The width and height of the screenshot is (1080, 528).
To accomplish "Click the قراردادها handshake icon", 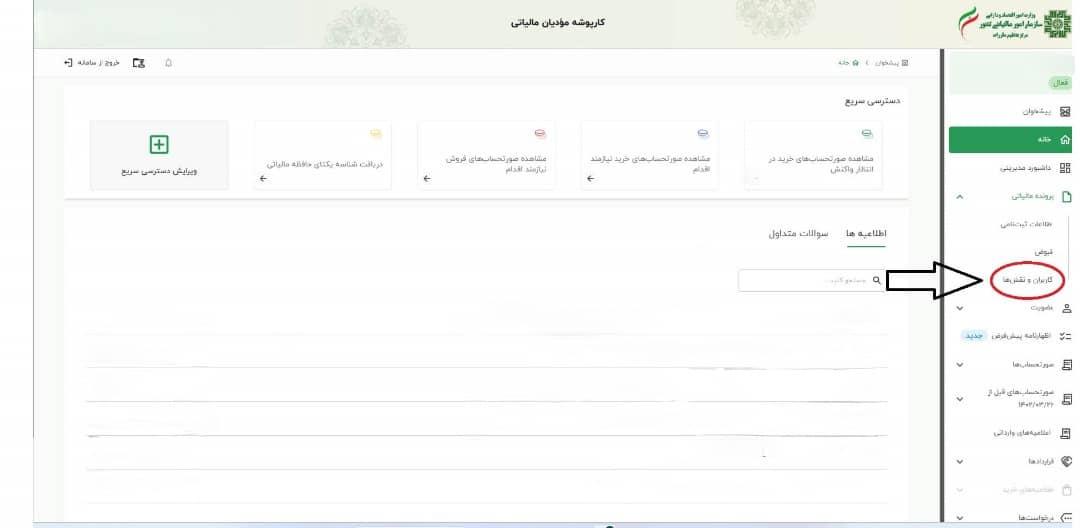I will pyautogui.click(x=1067, y=461).
